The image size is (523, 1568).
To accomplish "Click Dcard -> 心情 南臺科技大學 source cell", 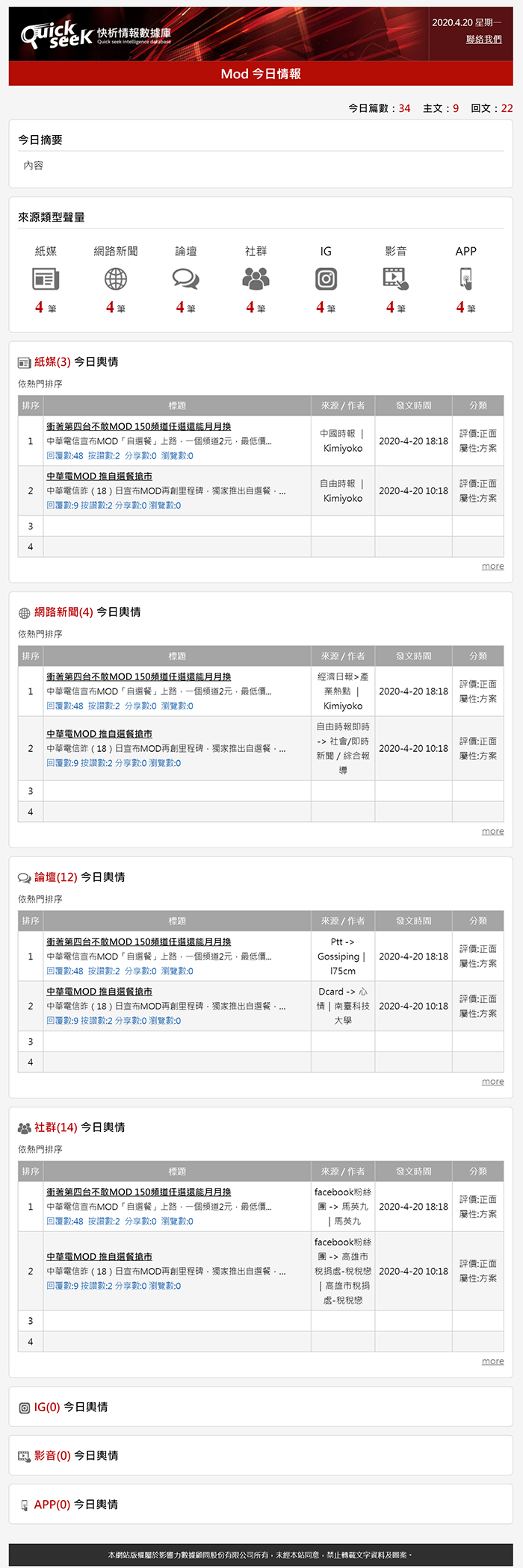I will [343, 1007].
